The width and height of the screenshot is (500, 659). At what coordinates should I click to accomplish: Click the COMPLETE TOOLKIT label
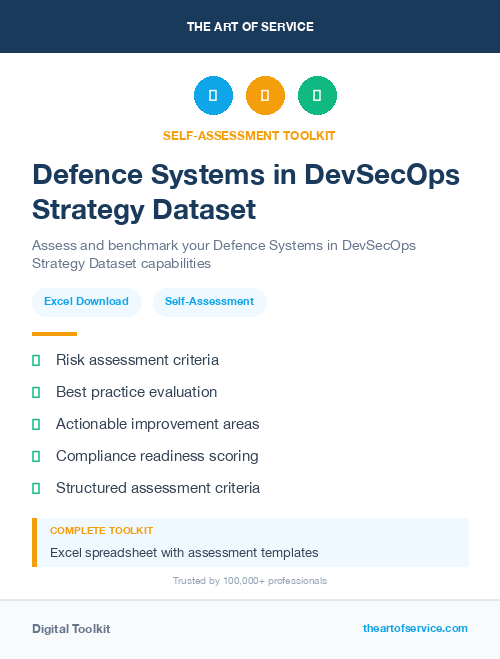pyautogui.click(x=101, y=531)
